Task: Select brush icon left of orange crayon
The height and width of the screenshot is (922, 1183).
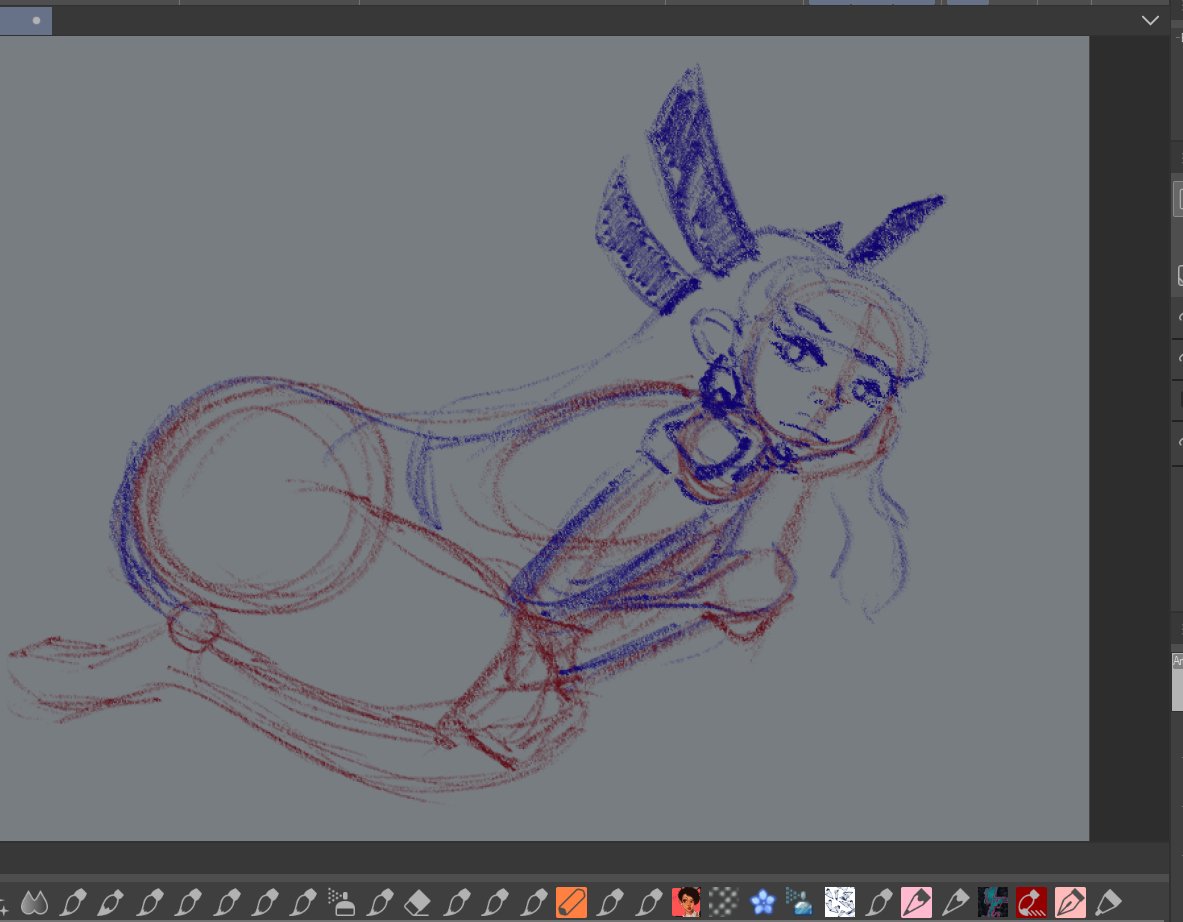Action: tap(533, 902)
